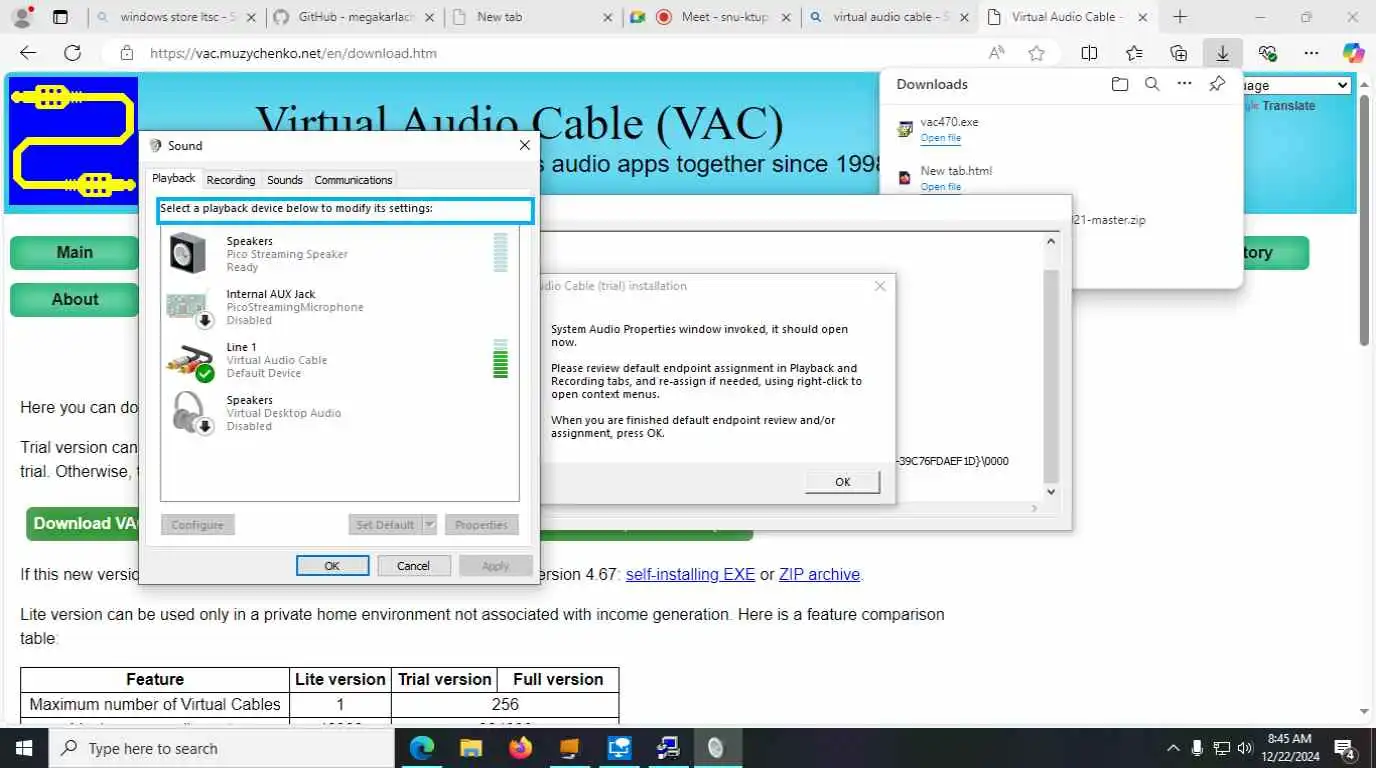
Task: Open Read aloud in address bar
Action: pos(997,53)
